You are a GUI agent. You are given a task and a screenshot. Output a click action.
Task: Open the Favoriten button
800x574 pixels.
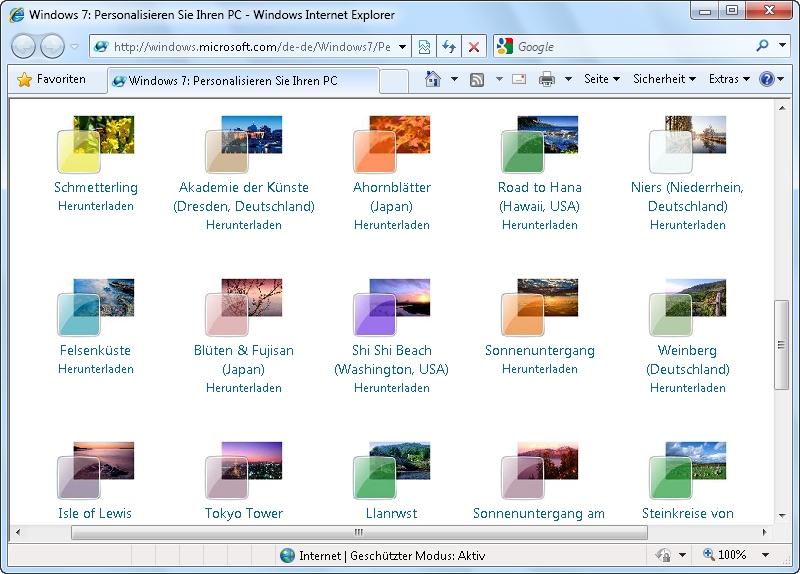tap(52, 79)
